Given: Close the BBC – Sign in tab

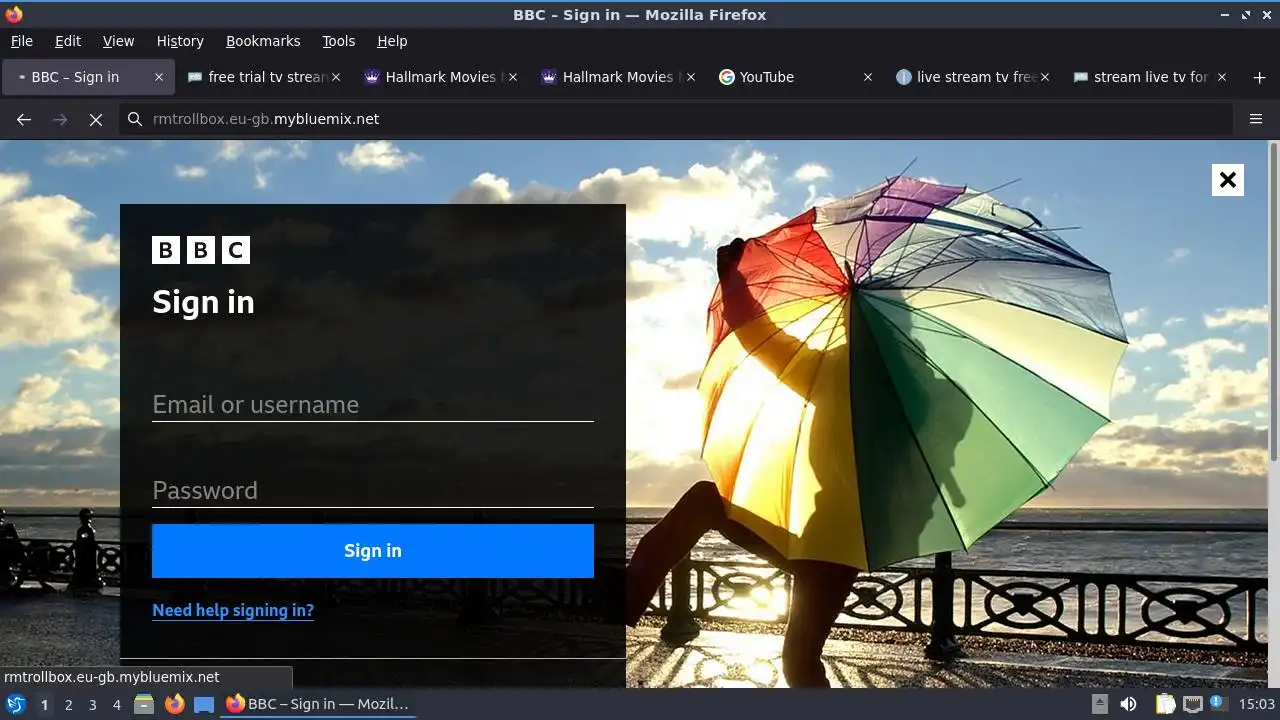Looking at the screenshot, I should pos(158,77).
